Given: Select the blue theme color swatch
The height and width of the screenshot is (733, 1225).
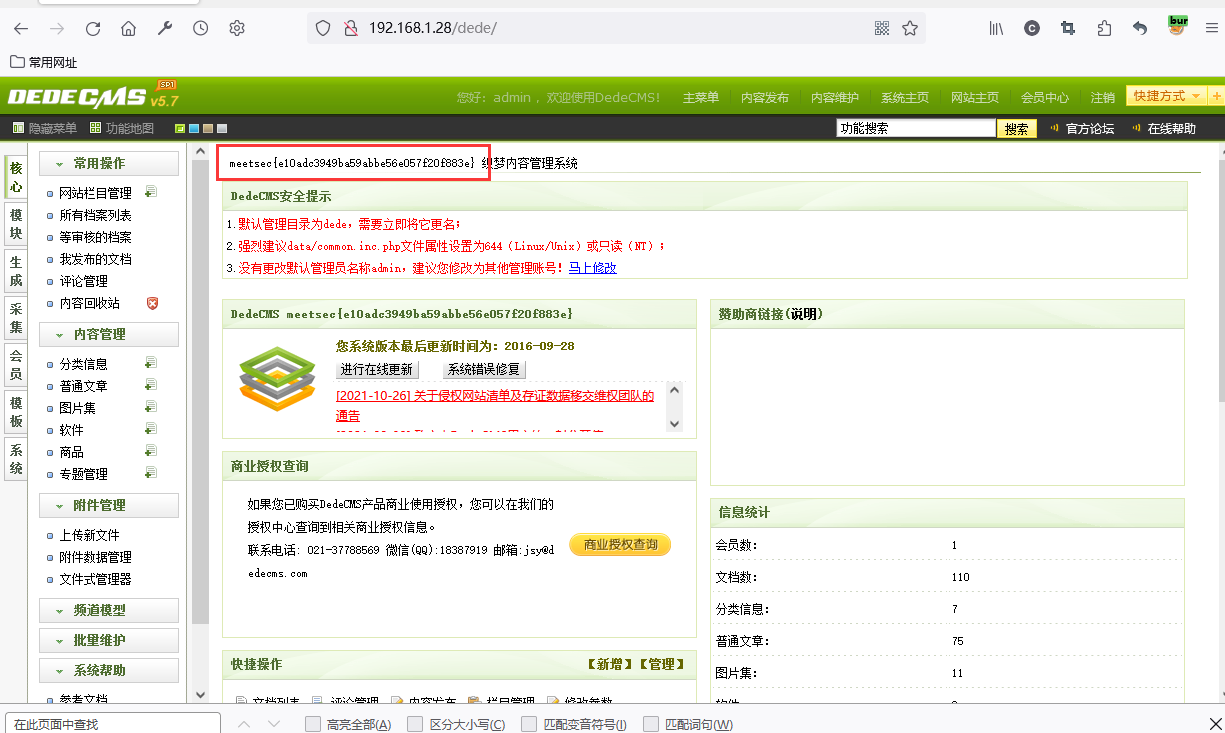Looking at the screenshot, I should pos(193,128).
